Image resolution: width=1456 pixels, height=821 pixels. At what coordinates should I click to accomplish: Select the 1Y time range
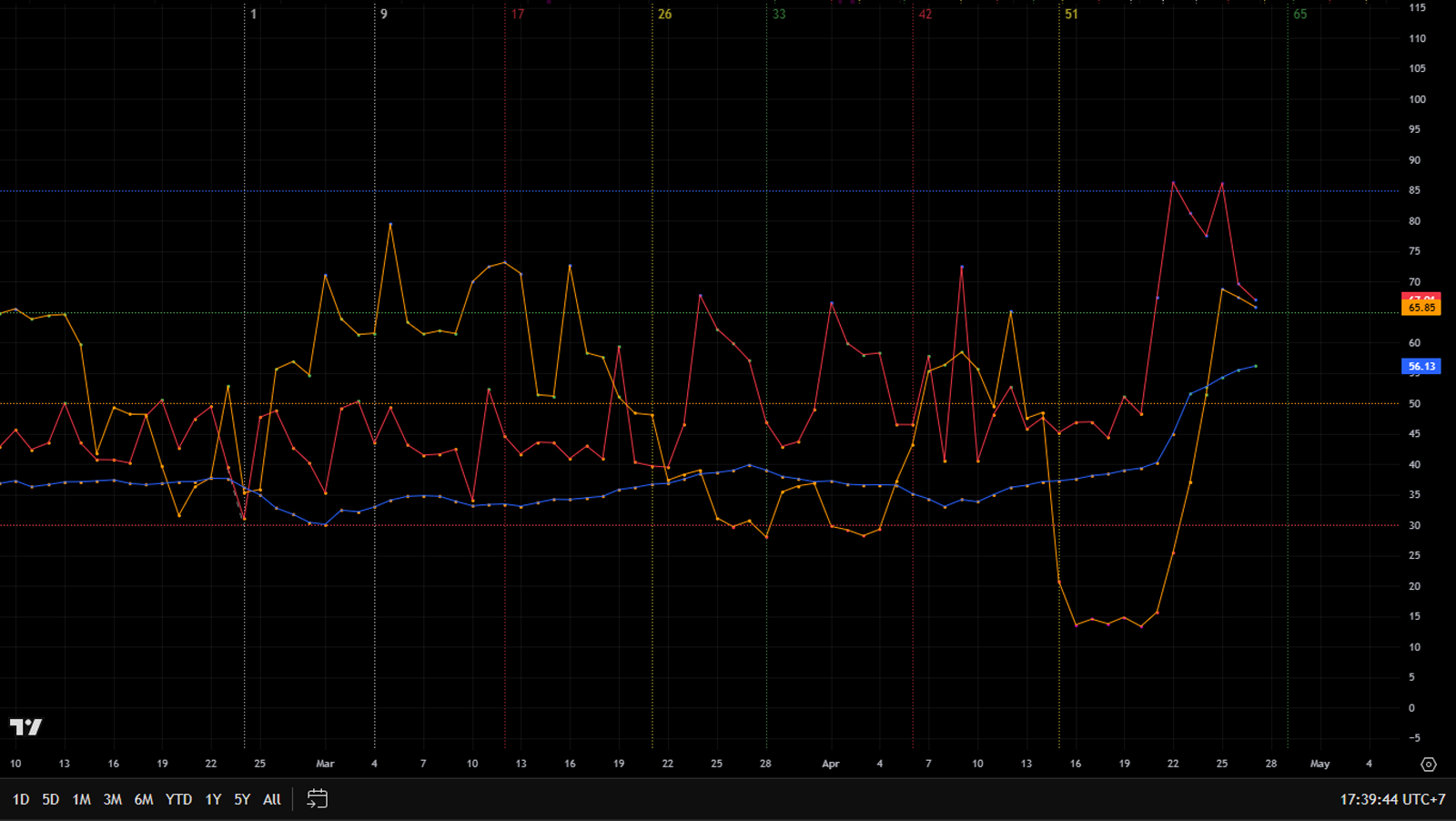pyautogui.click(x=213, y=799)
